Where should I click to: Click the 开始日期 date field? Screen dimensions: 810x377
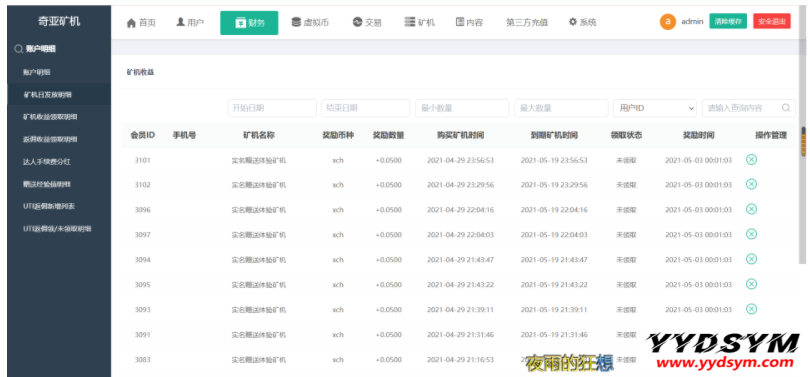click(272, 108)
